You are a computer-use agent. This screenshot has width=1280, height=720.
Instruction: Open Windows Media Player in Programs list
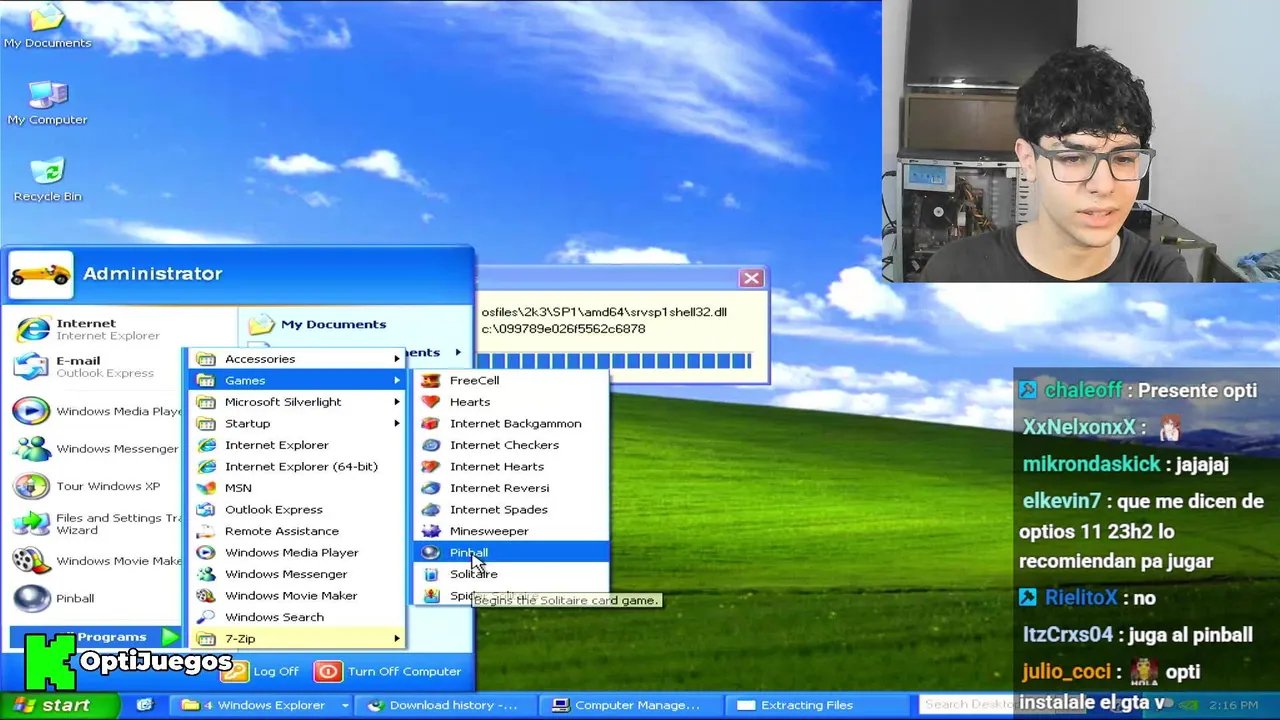(298, 552)
